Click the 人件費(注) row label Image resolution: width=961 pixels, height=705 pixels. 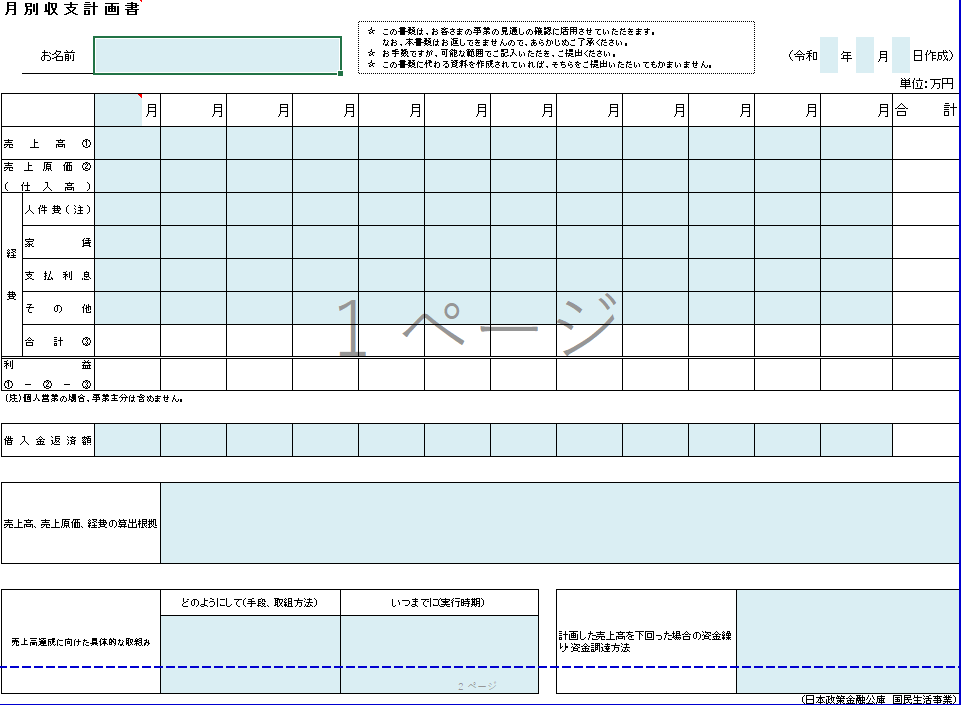coord(58,210)
